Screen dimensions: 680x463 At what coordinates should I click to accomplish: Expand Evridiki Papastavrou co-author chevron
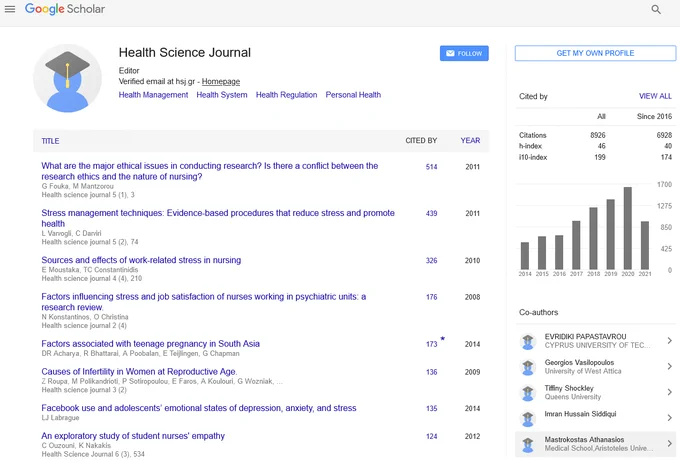[x=670, y=341]
